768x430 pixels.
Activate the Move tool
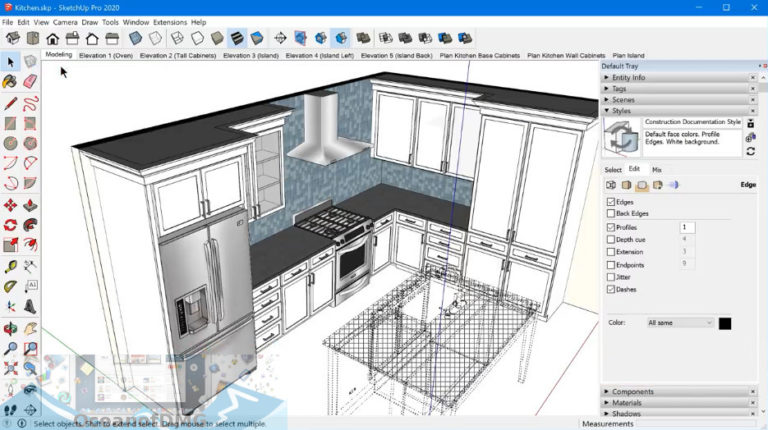[x=10, y=205]
